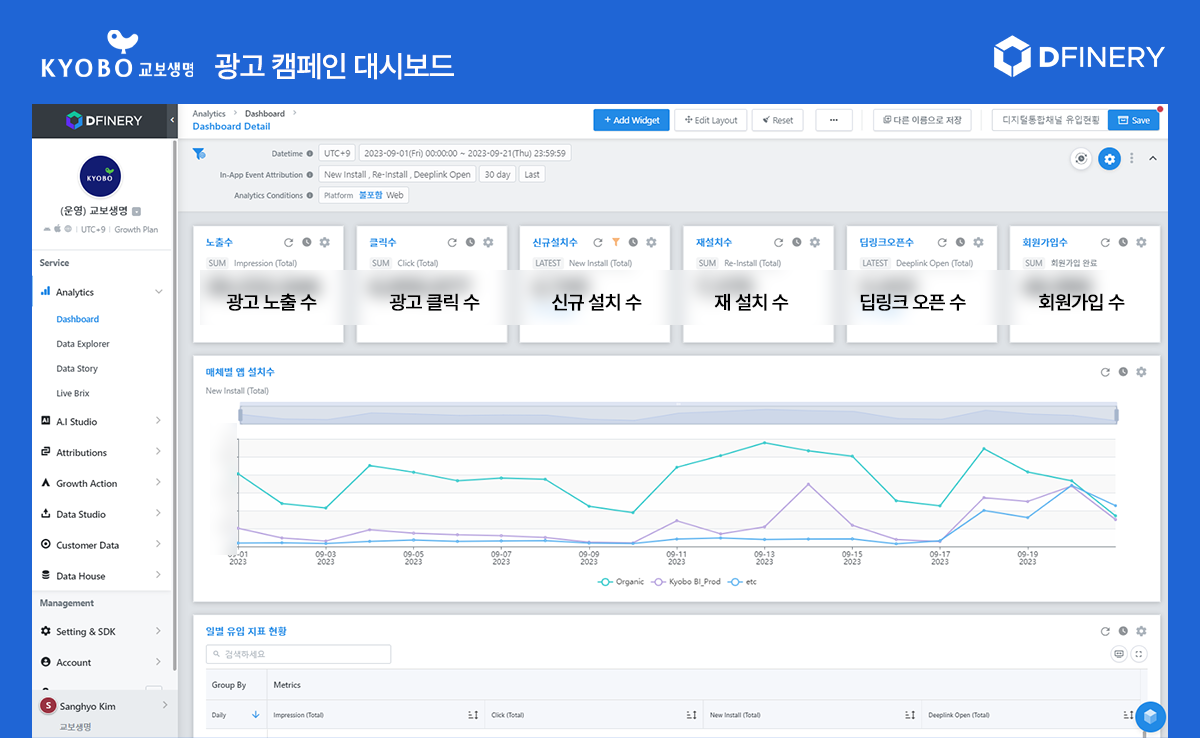
Task: Click the floating blue cube help button
Action: click(x=1150, y=716)
